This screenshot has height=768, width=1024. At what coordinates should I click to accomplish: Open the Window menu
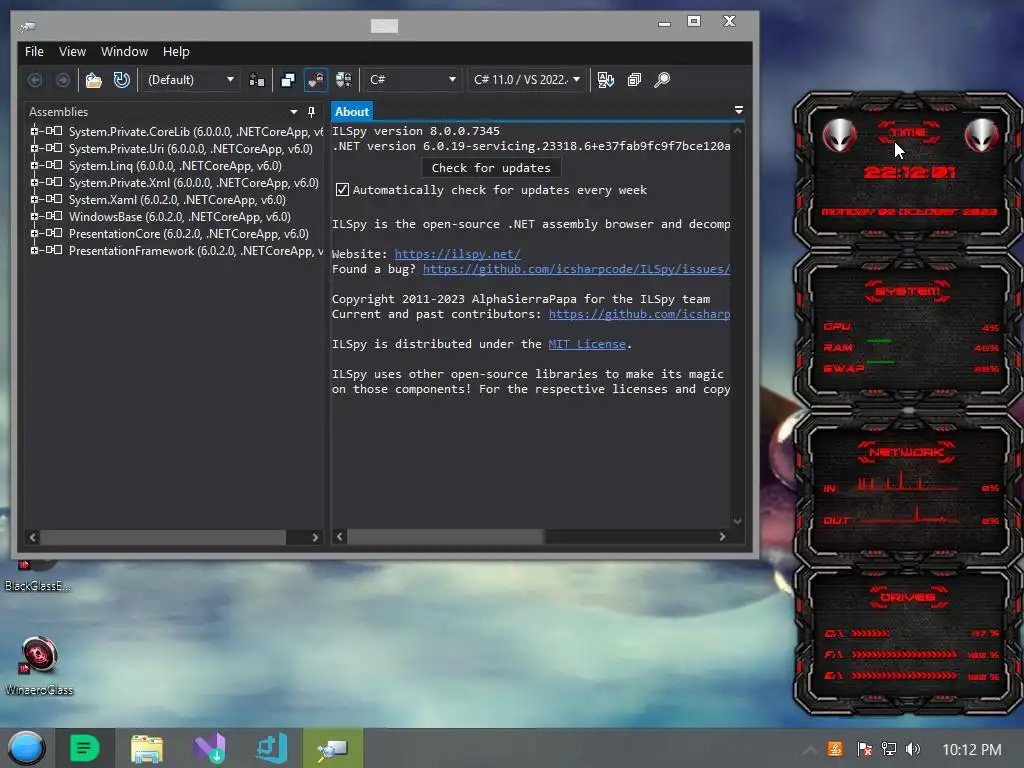pyautogui.click(x=124, y=52)
